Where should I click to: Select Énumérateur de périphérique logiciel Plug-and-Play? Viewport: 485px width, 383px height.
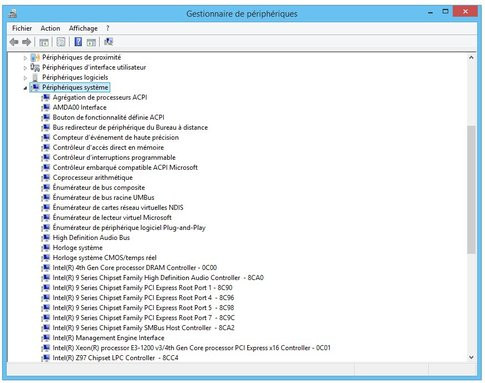[129, 228]
